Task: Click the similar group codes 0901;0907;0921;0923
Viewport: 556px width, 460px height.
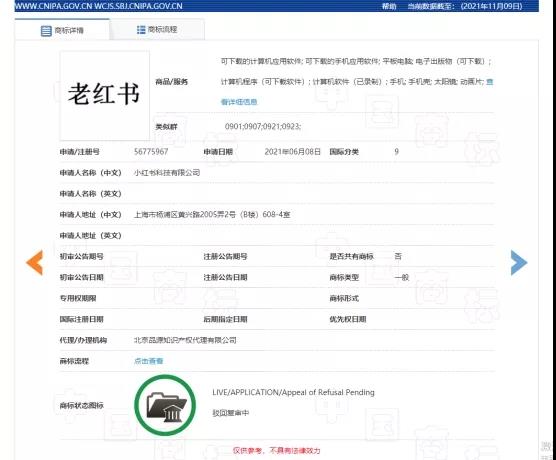Action: [263, 126]
